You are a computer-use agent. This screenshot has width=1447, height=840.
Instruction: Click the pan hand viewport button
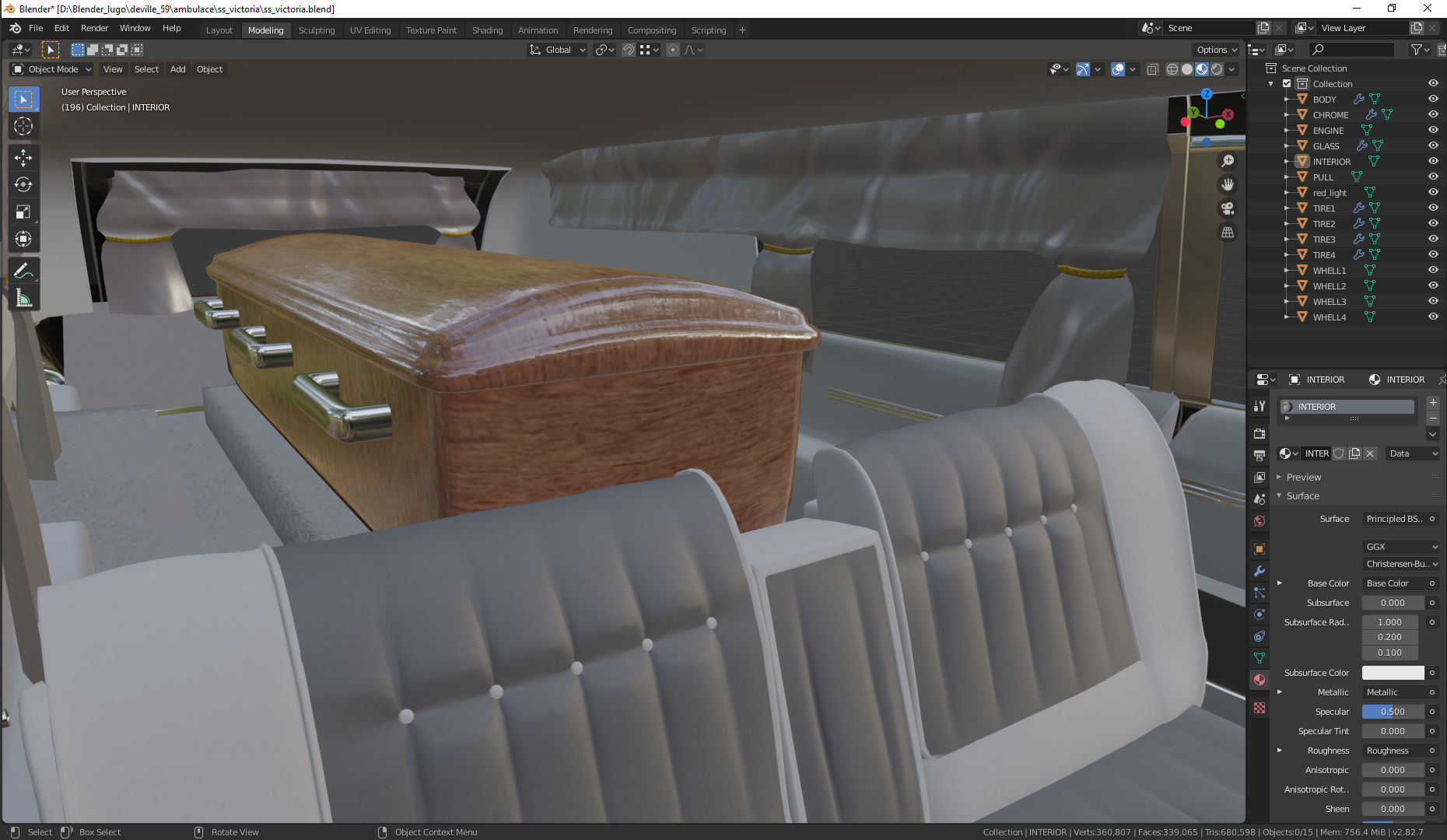tap(1228, 185)
